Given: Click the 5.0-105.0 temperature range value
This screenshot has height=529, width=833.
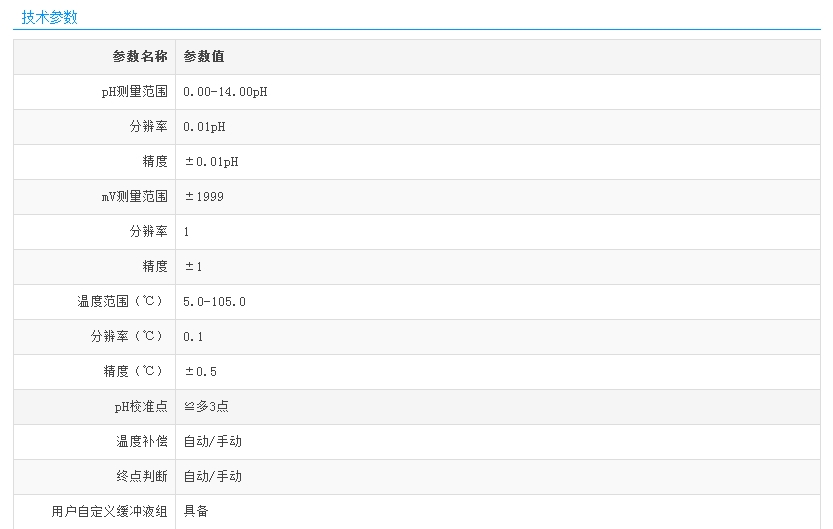Looking at the screenshot, I should tap(214, 302).
